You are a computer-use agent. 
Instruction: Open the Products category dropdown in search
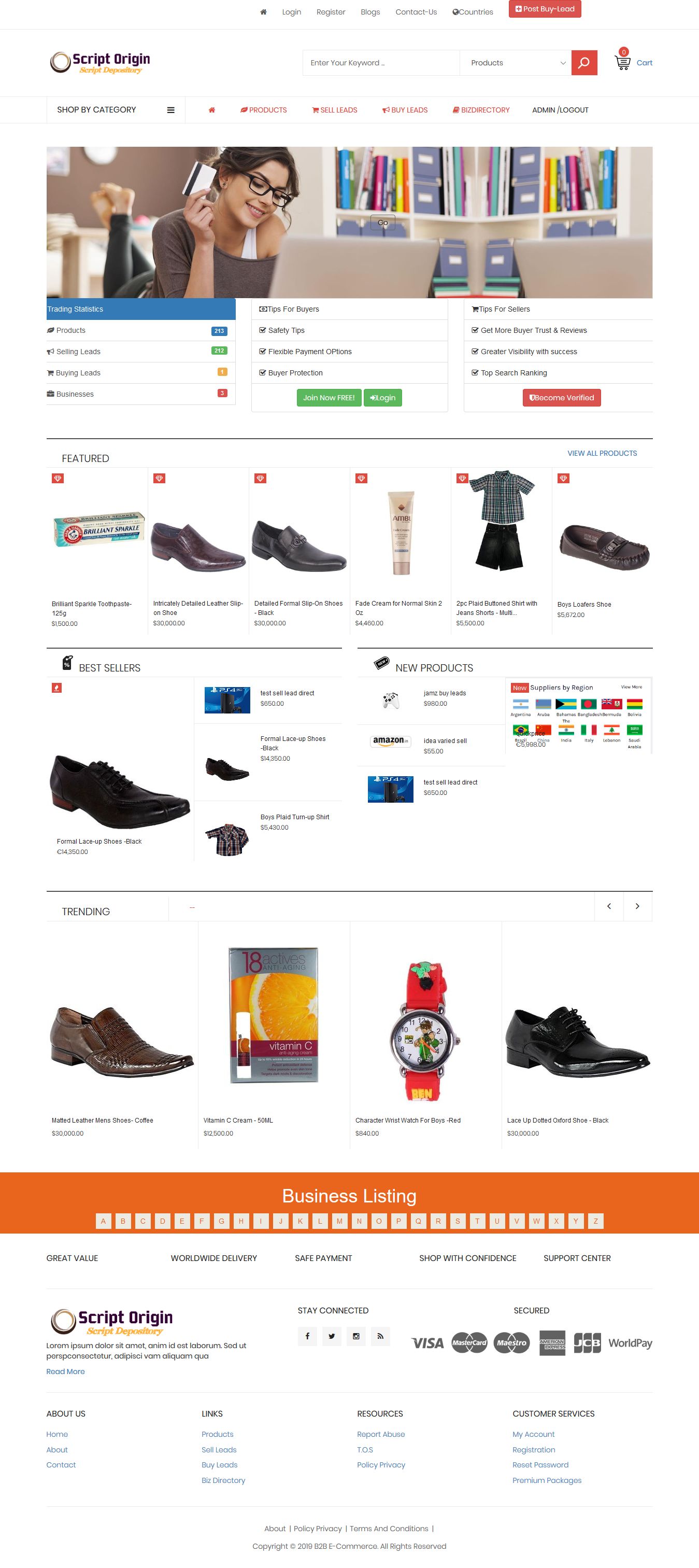(x=516, y=63)
